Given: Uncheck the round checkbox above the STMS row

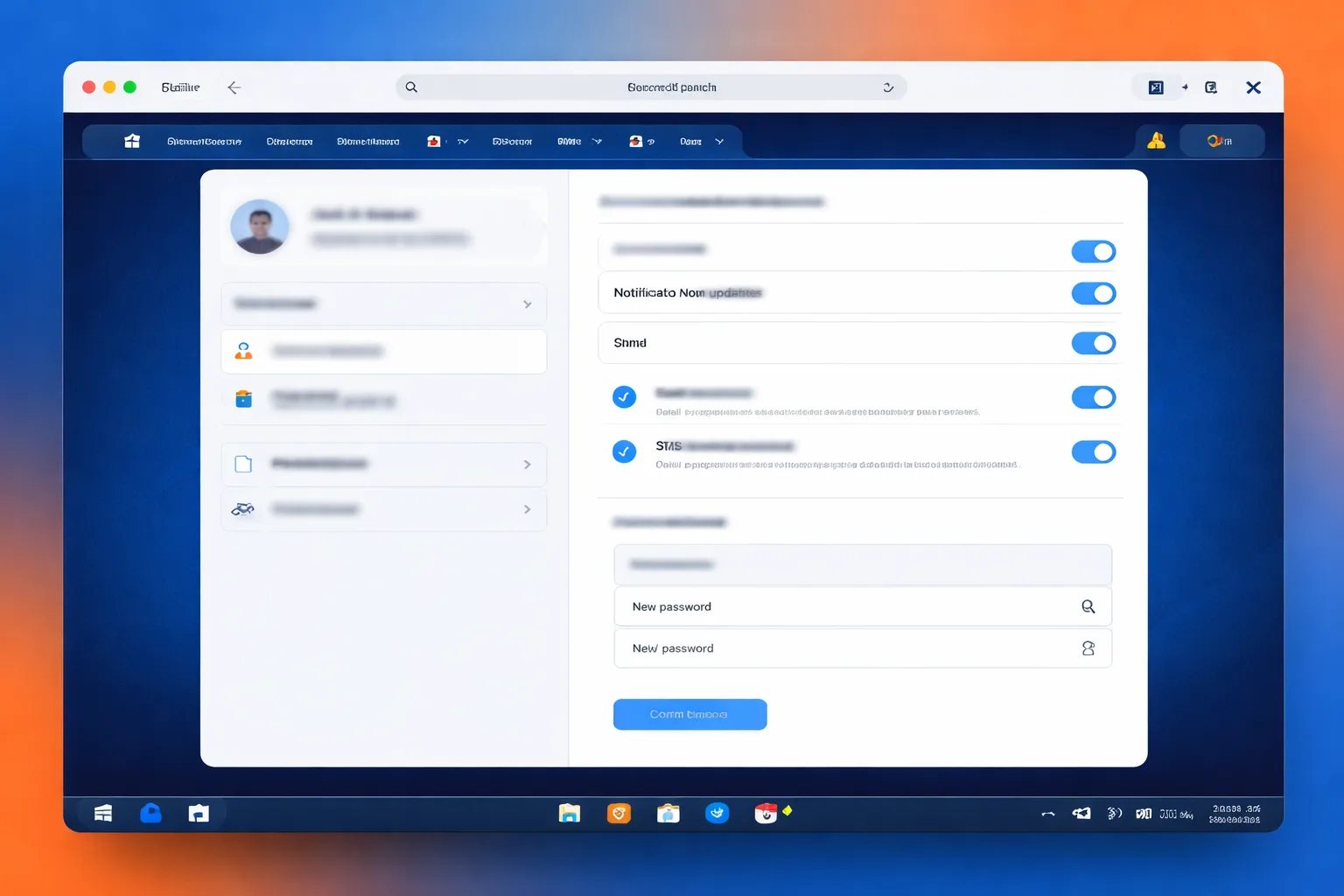Looking at the screenshot, I should coord(624,397).
